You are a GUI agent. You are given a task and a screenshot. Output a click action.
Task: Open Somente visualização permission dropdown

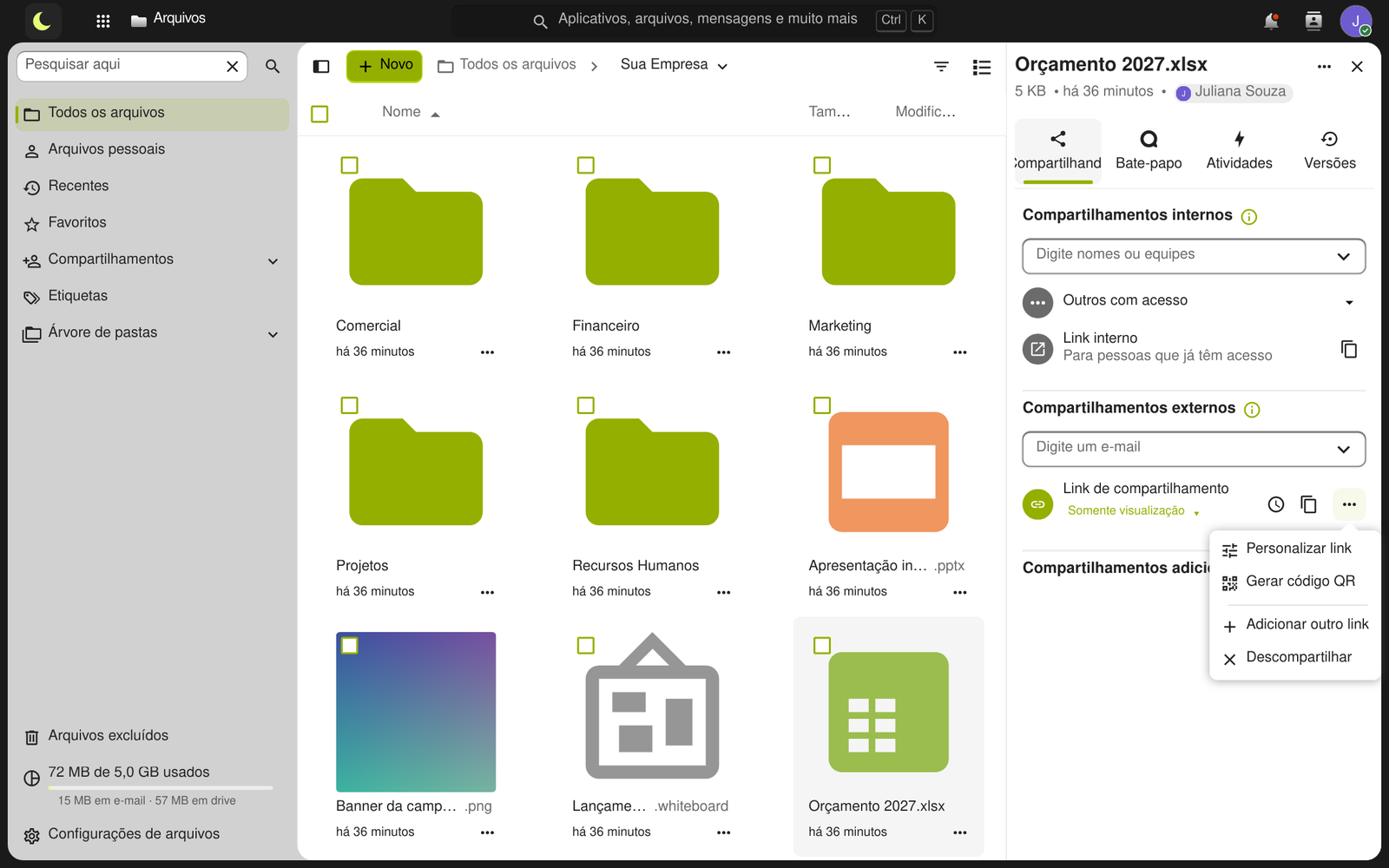click(1133, 510)
